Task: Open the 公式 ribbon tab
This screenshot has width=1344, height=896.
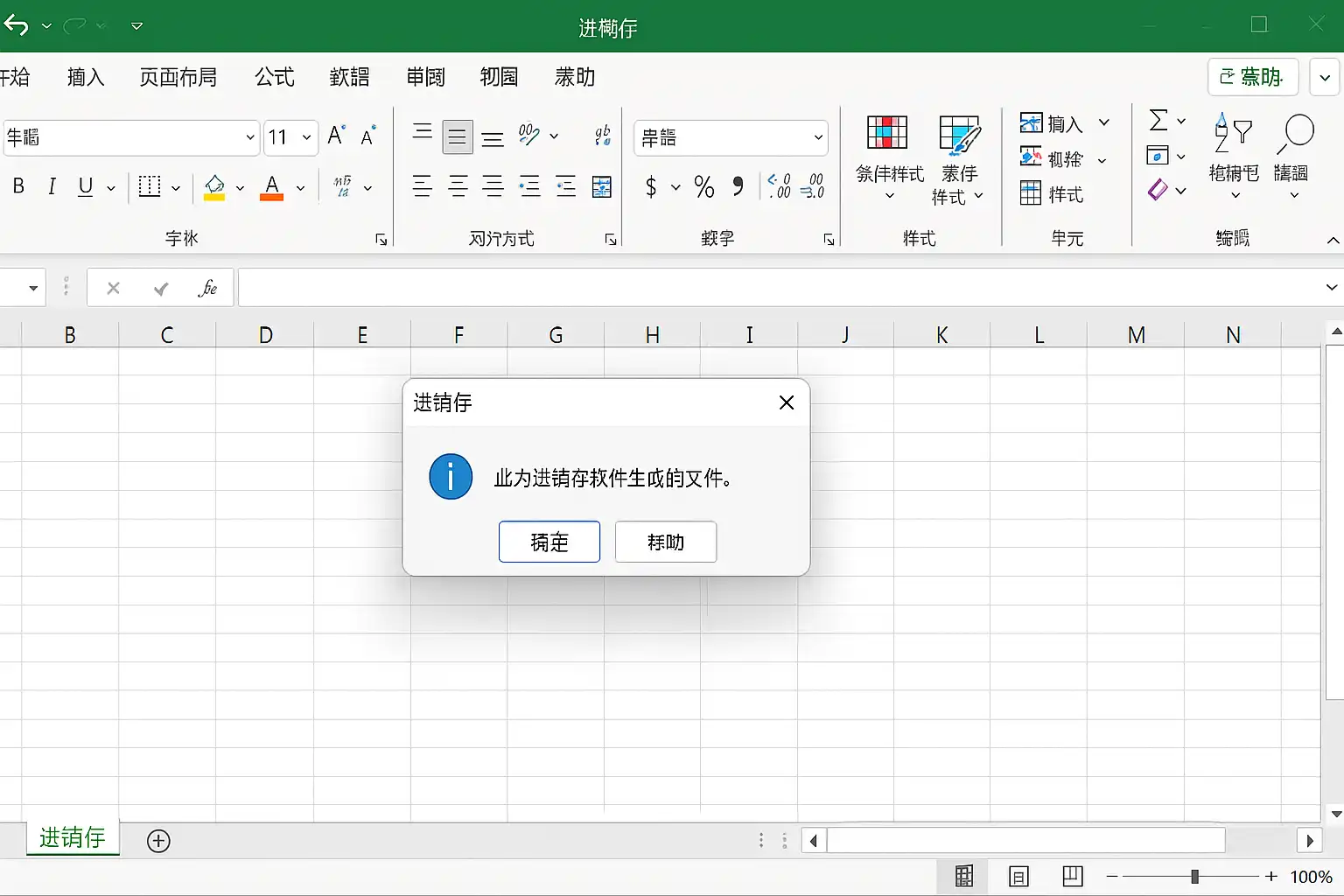Action: 274,77
